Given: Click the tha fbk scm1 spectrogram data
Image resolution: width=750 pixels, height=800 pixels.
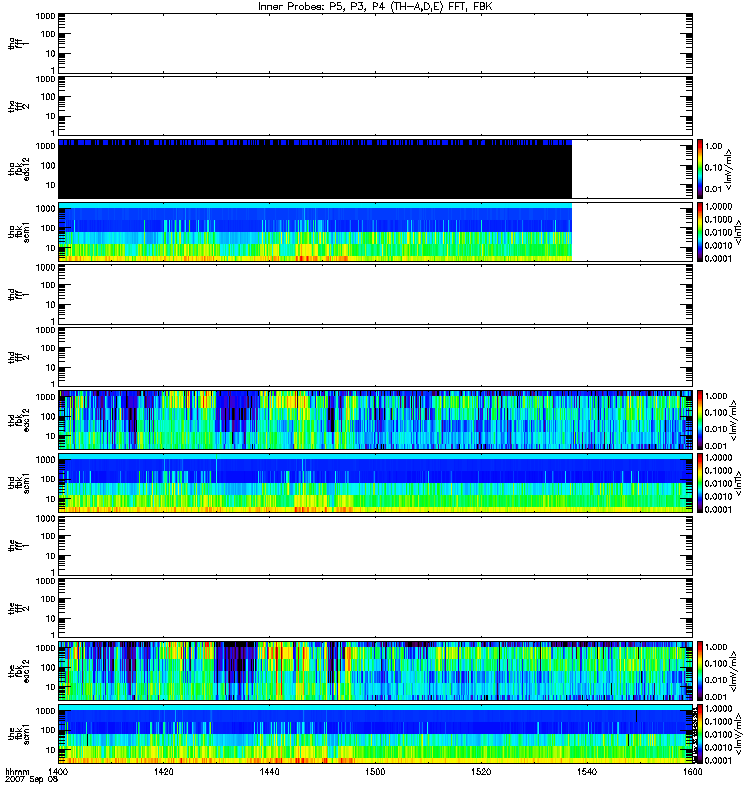Looking at the screenshot, I should [315, 232].
